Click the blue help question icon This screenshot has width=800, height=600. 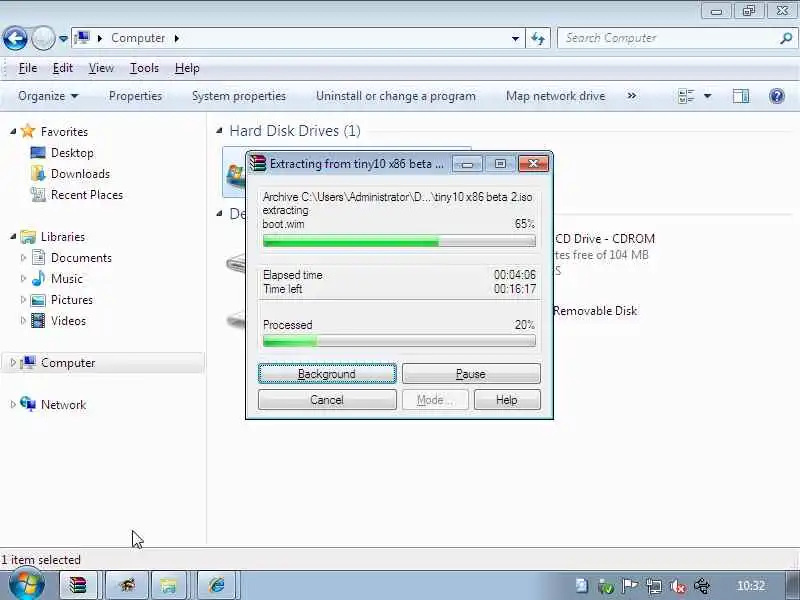(x=777, y=96)
